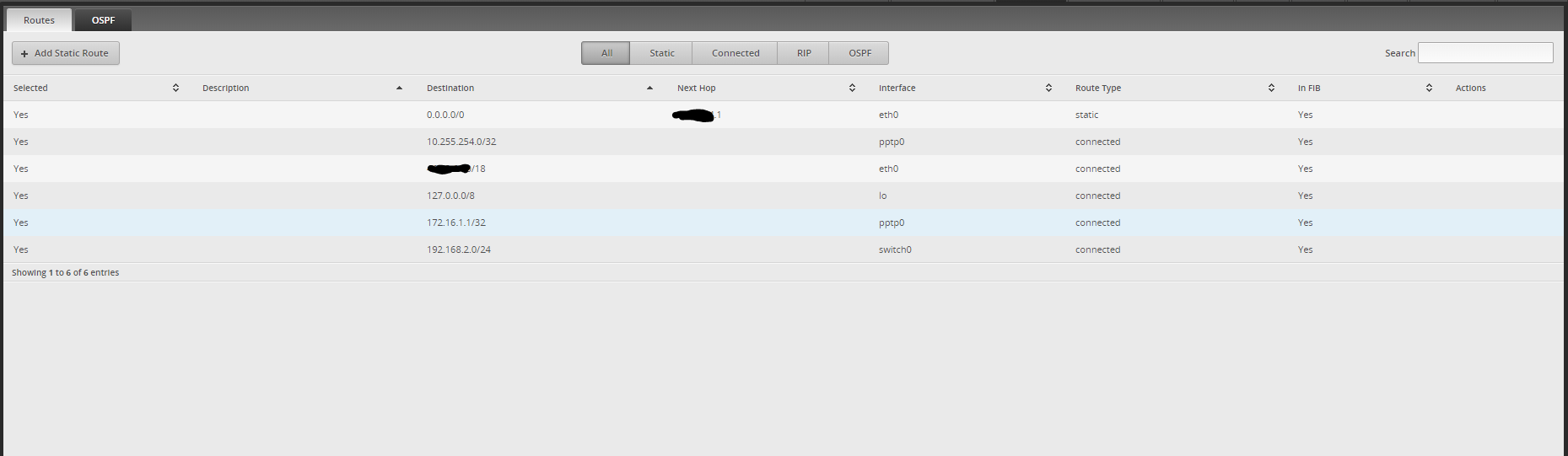Select the 0.0.0.0/0 default route row
The image size is (1568, 456).
coord(445,115)
